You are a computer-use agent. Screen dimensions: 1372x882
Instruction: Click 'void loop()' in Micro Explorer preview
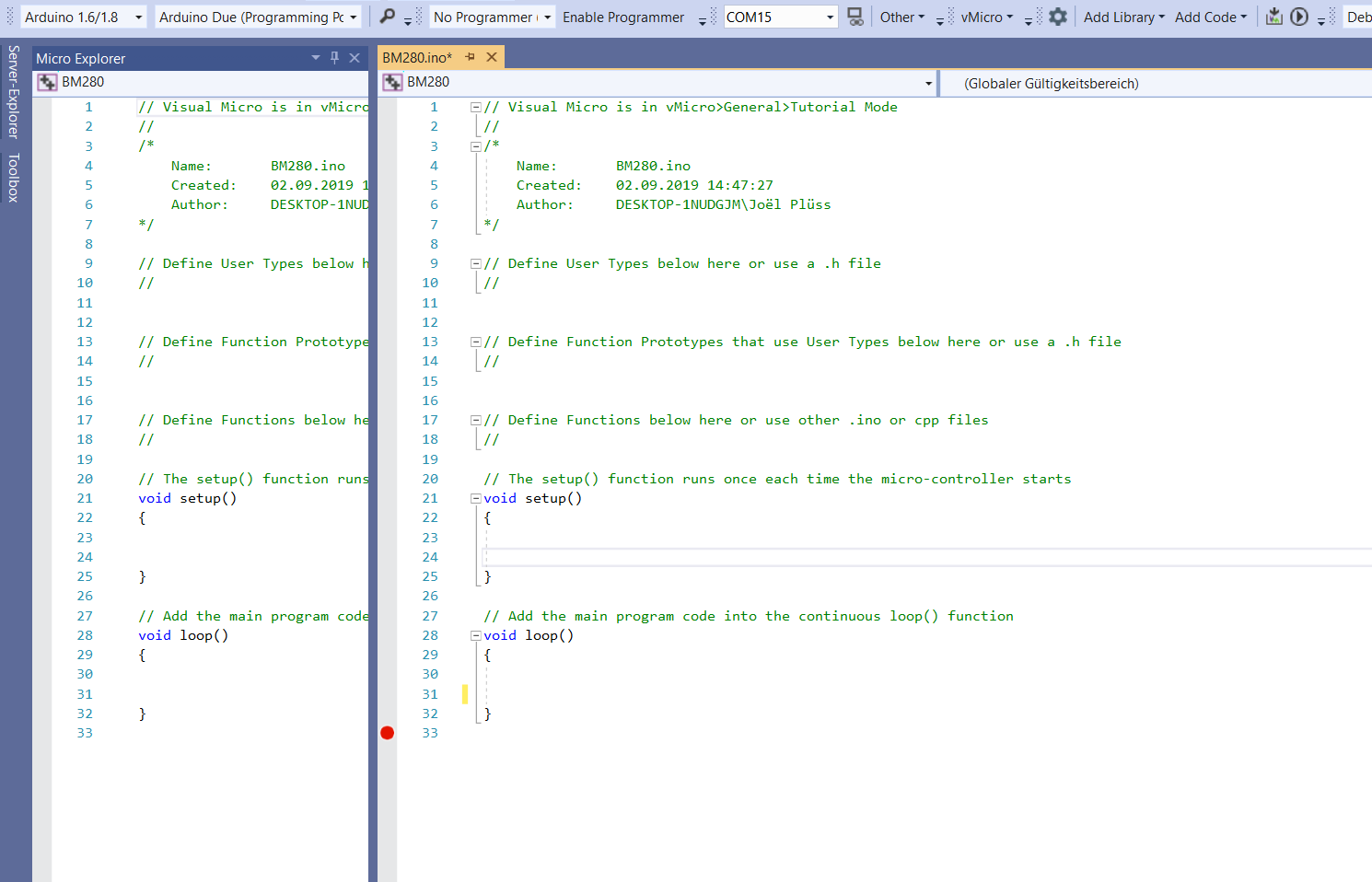click(183, 635)
